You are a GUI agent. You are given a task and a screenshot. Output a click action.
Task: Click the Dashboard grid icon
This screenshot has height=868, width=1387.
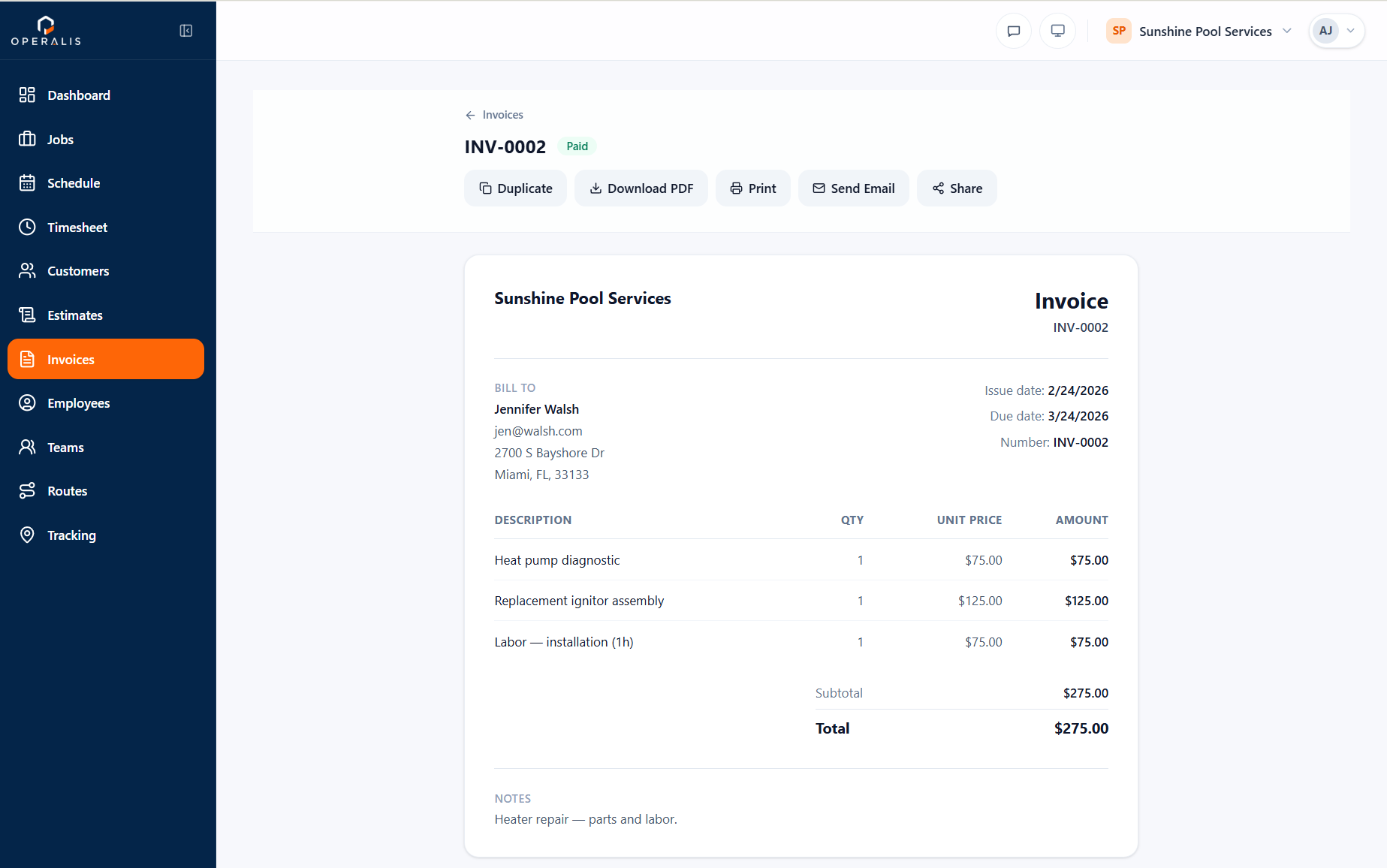coord(27,95)
